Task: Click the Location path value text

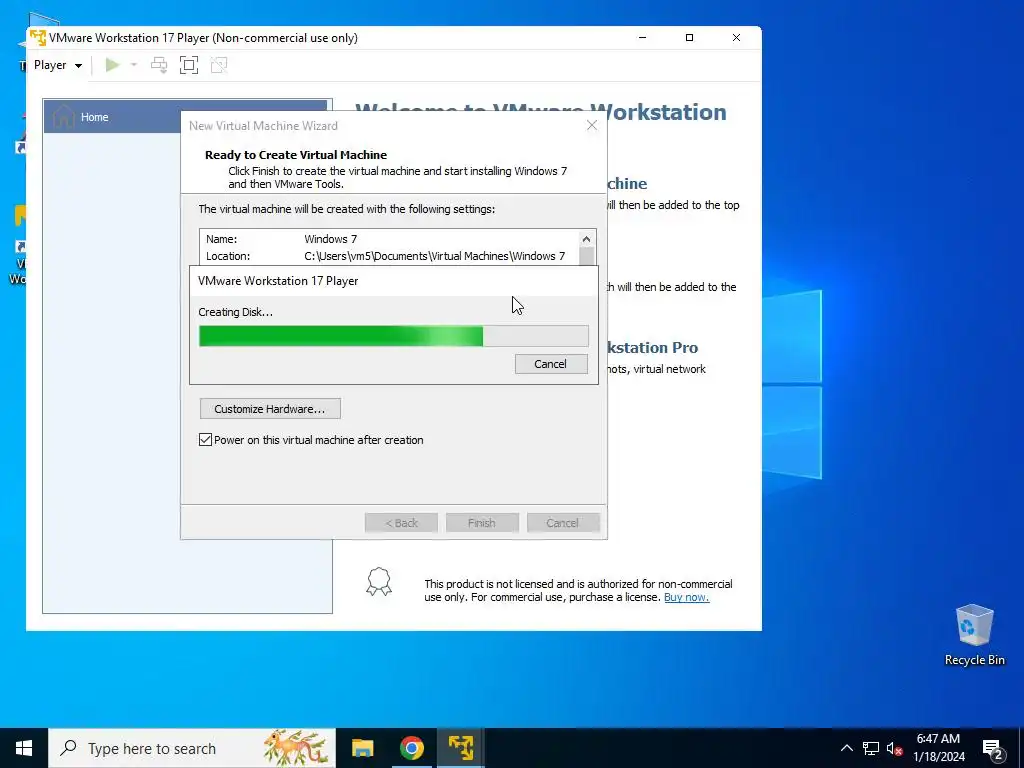Action: point(434,256)
